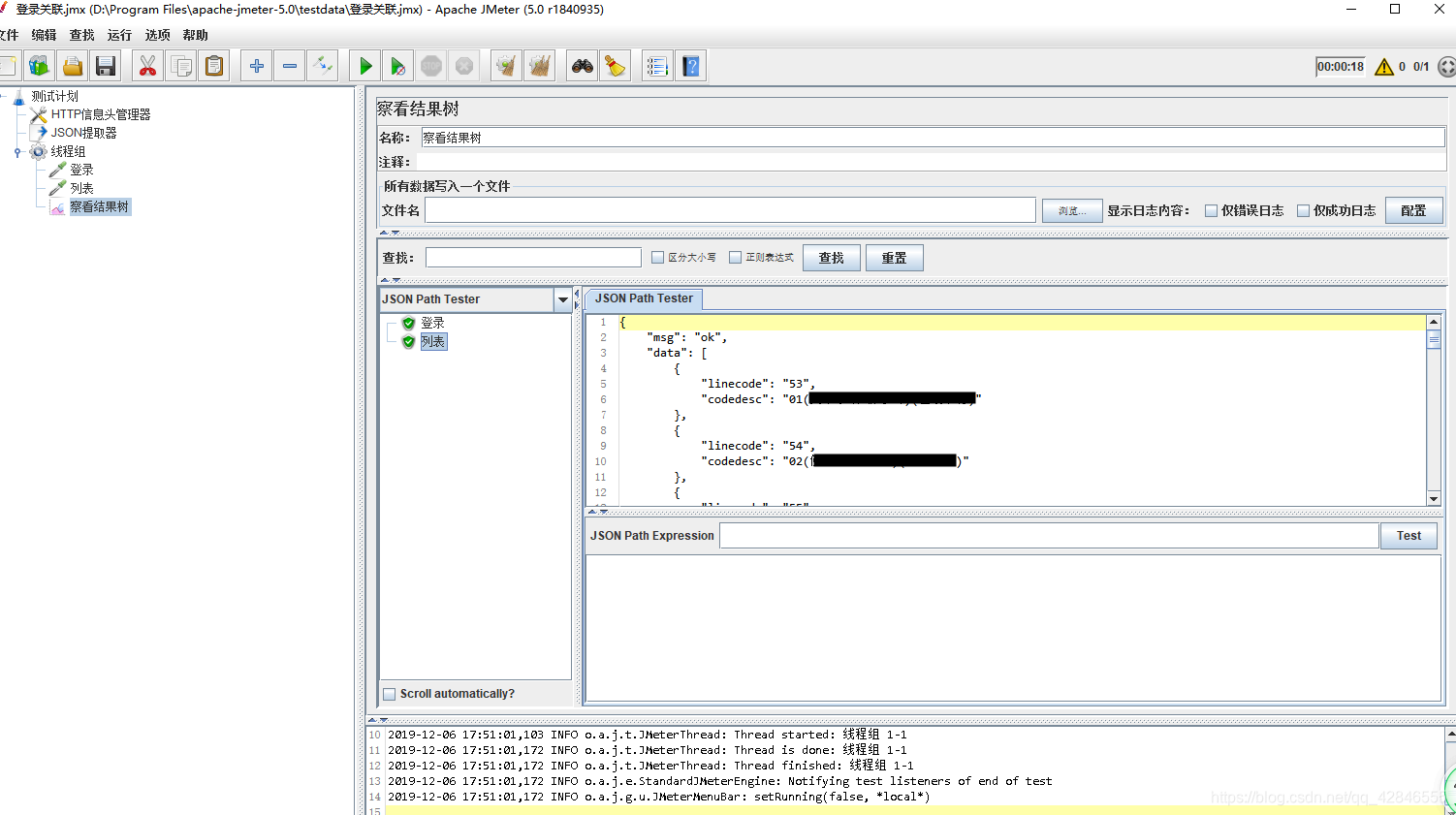Click the 00:00:18 elapsed time display

coord(1341,67)
